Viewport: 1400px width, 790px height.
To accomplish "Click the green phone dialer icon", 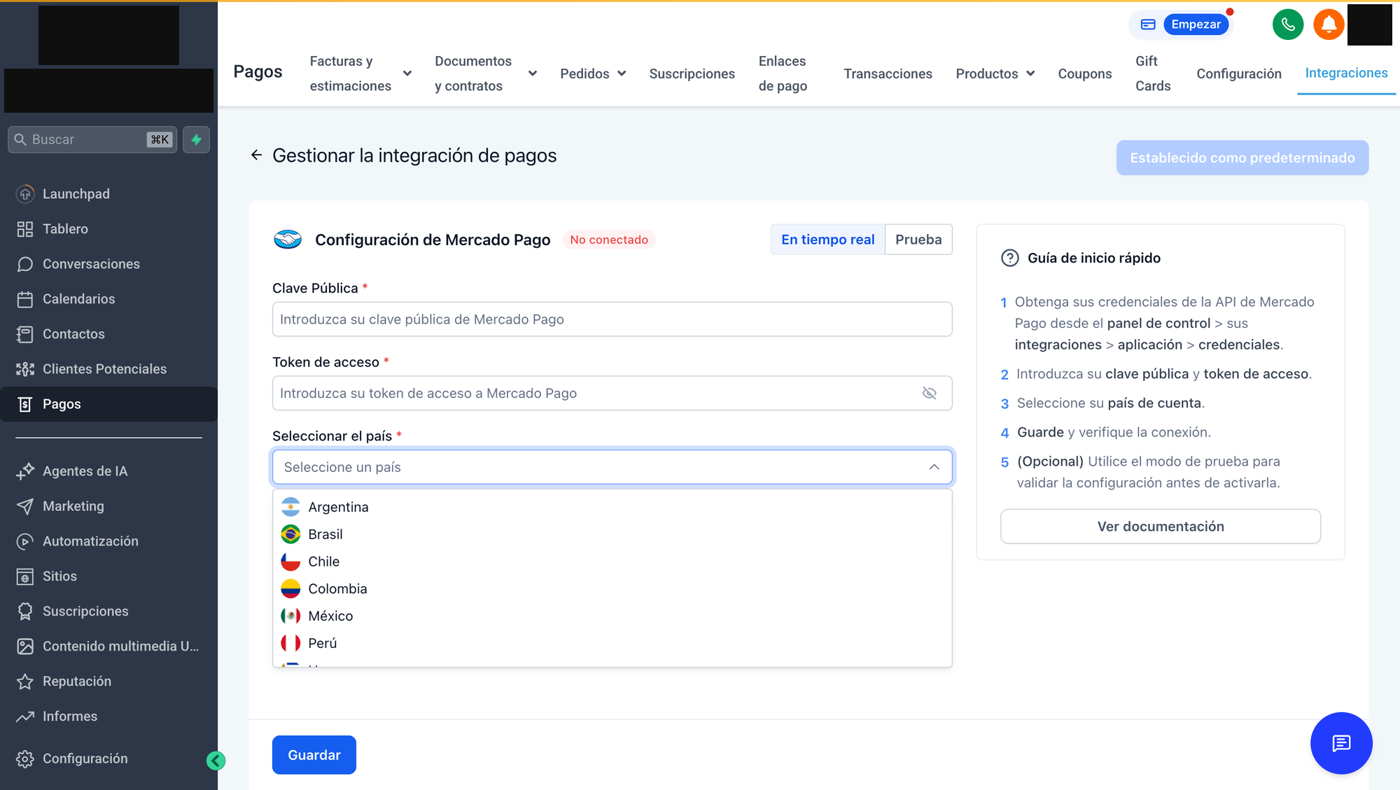I will point(1288,25).
